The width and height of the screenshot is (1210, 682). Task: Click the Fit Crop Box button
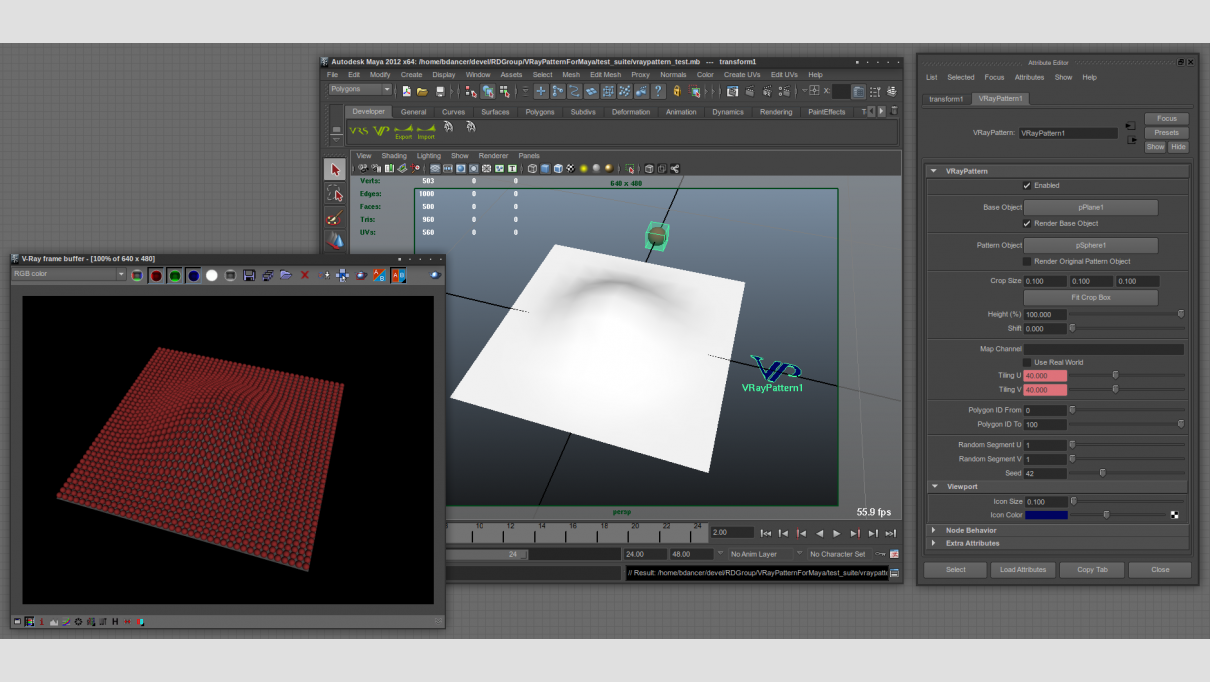click(x=1091, y=298)
